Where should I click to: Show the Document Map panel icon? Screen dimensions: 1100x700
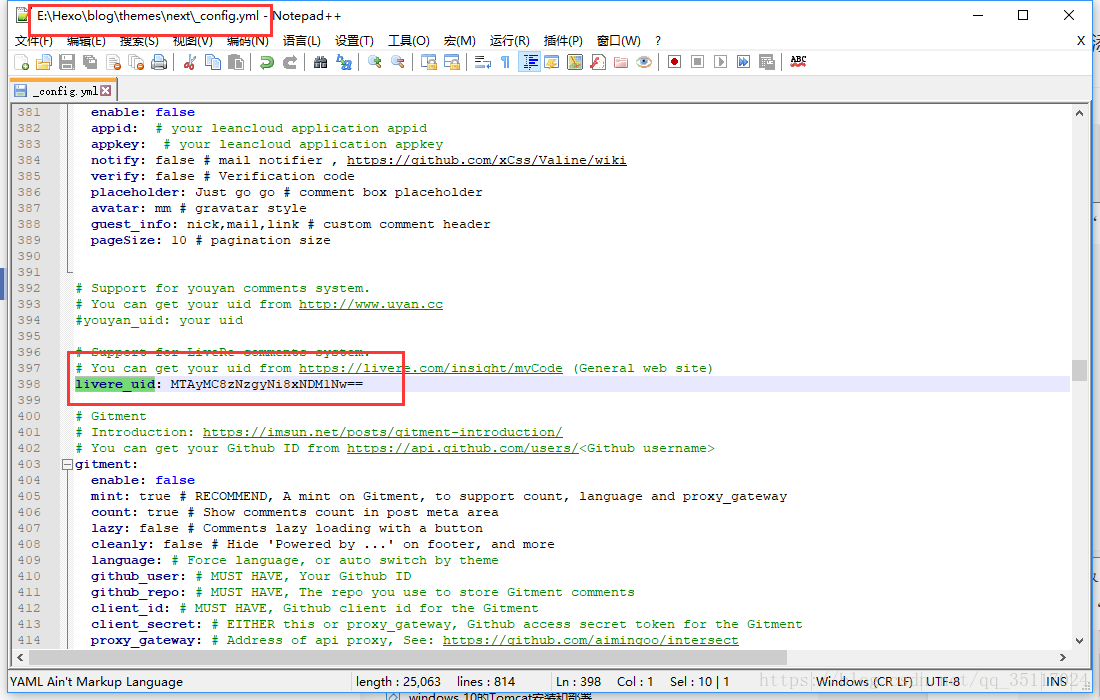tap(575, 62)
